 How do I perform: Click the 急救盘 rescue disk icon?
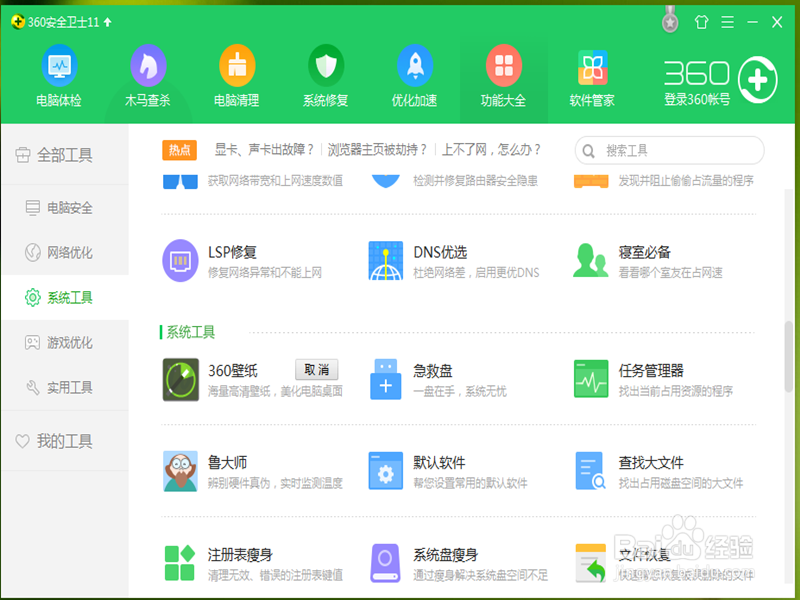(x=386, y=379)
